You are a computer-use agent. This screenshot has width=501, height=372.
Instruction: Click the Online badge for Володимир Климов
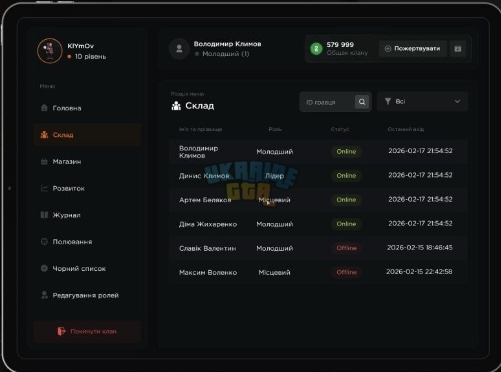point(346,151)
